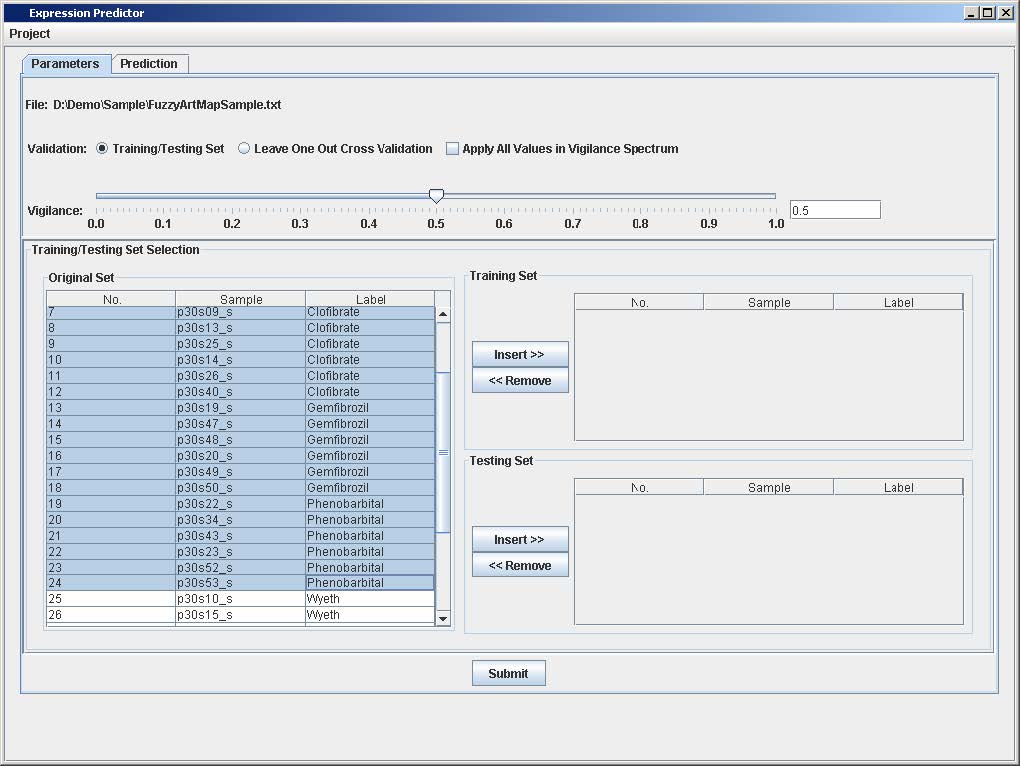Click Remove button for Testing Set

(x=519, y=566)
